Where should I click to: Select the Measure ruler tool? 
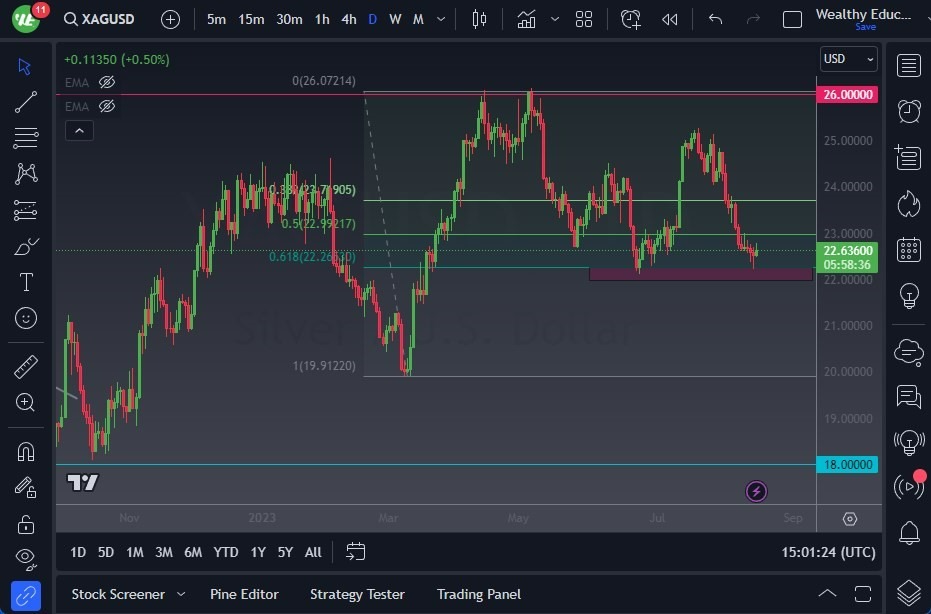pyautogui.click(x=25, y=367)
